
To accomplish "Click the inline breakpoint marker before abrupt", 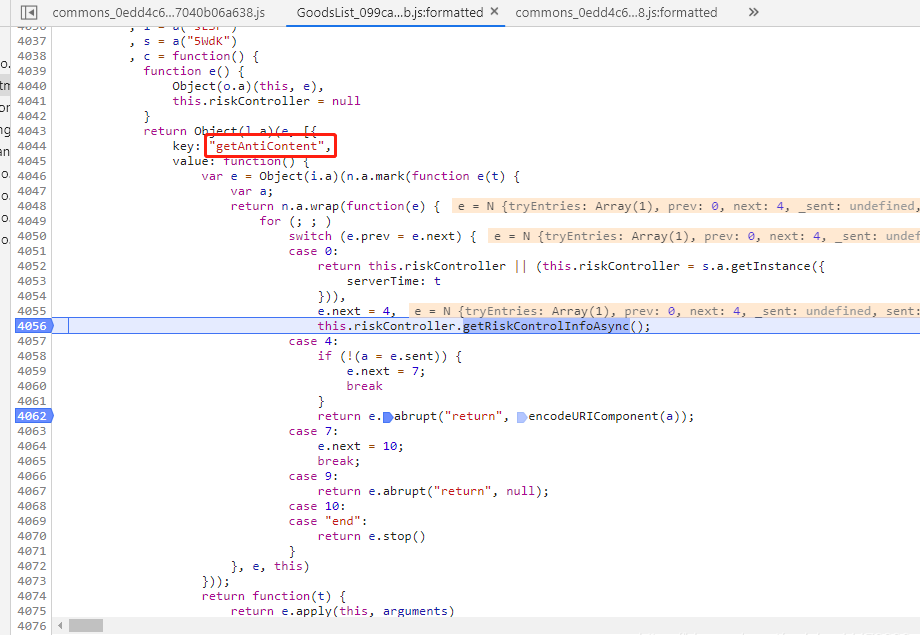I will tap(388, 417).
